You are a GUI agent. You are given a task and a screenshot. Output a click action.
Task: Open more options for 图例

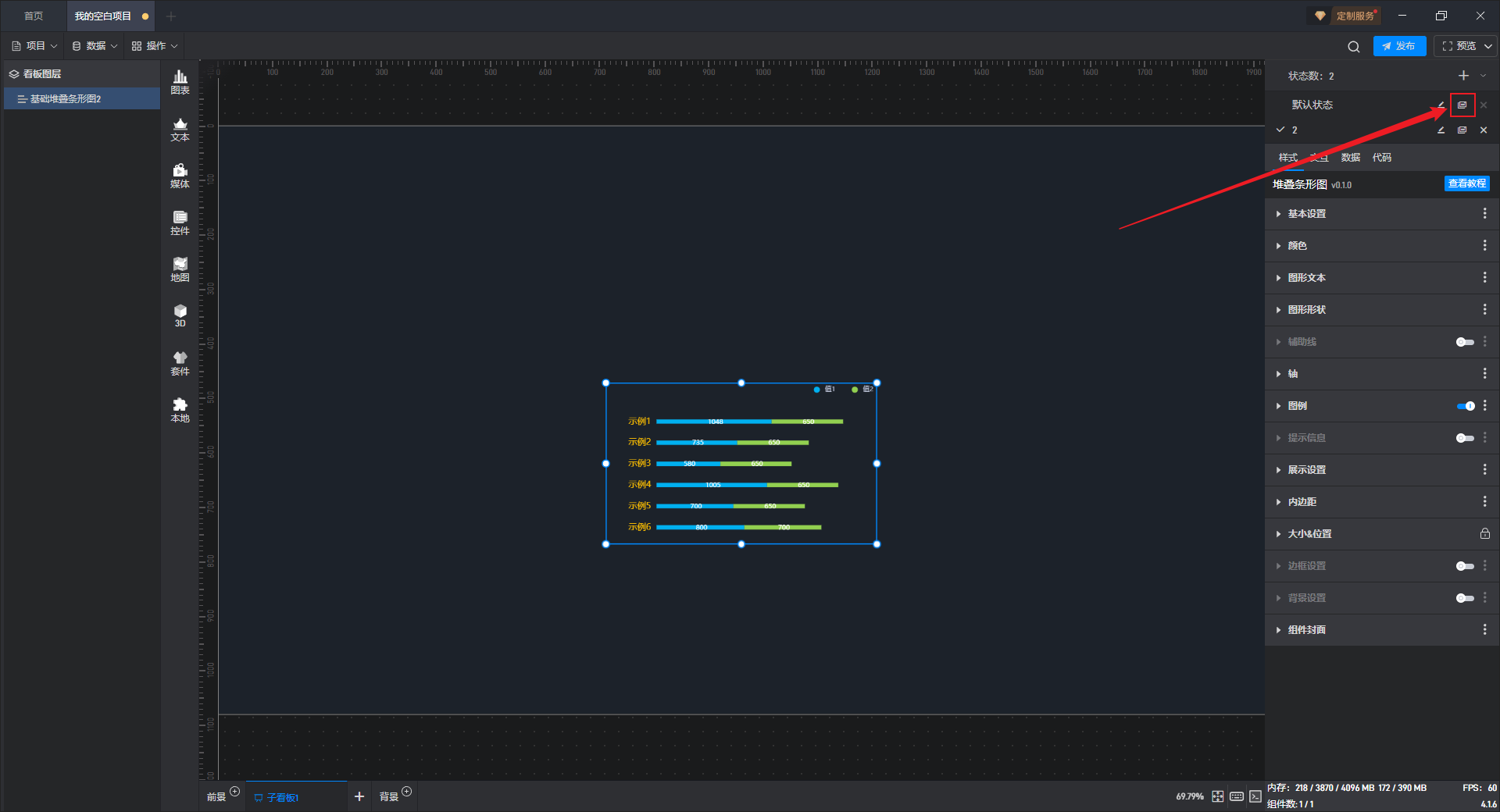pyautogui.click(x=1484, y=405)
